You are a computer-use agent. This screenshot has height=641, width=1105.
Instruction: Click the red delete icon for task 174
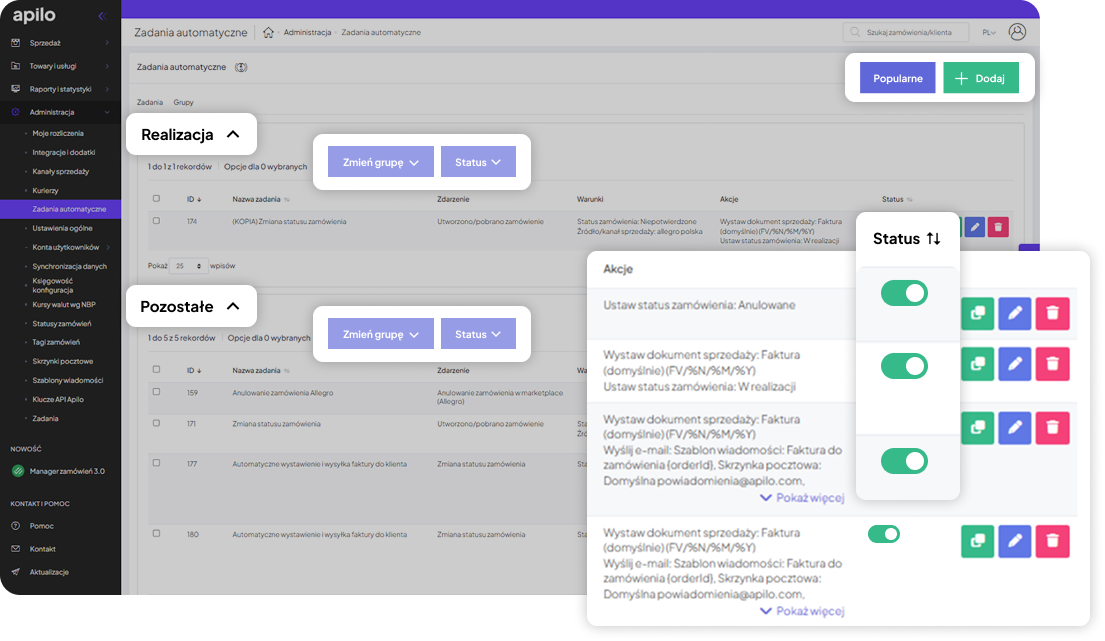coord(997,227)
